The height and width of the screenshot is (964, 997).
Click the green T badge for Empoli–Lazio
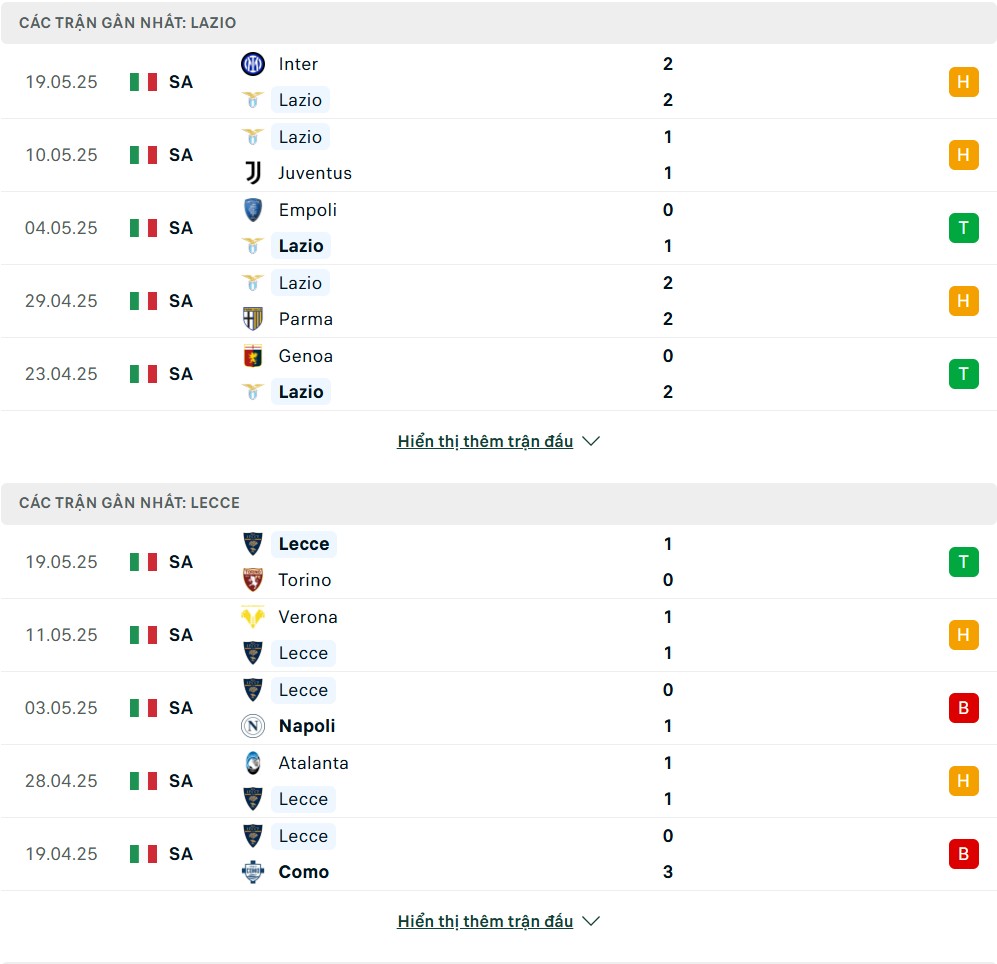tap(963, 228)
